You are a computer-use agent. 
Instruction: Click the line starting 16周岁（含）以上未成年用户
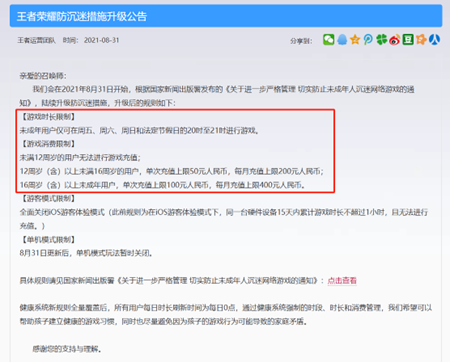[162, 185]
